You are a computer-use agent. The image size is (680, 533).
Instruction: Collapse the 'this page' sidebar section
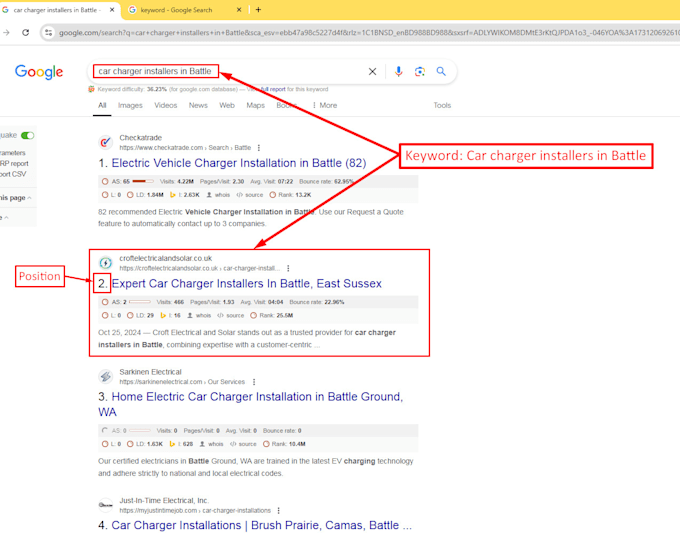coord(16,198)
